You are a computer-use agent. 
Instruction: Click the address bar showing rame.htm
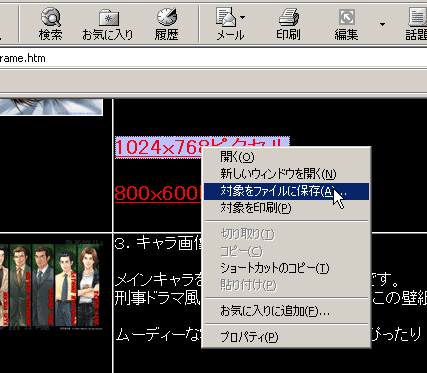point(213,58)
